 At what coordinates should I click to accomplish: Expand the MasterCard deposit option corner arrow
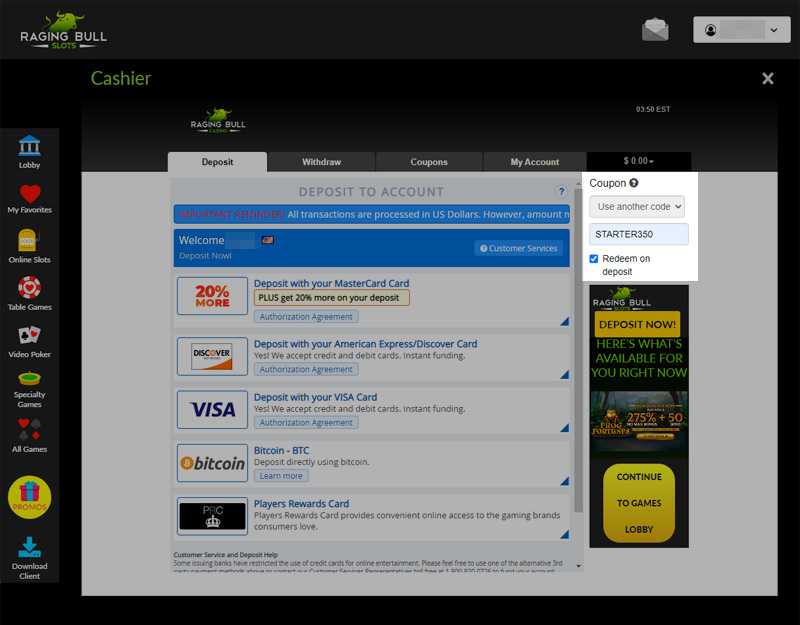564,321
